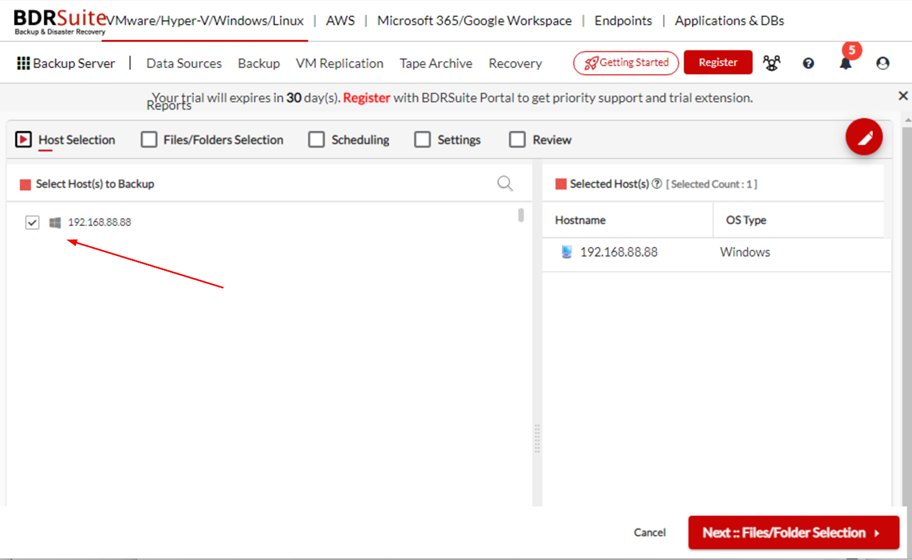Click the Register link in trial banner

[x=366, y=98]
